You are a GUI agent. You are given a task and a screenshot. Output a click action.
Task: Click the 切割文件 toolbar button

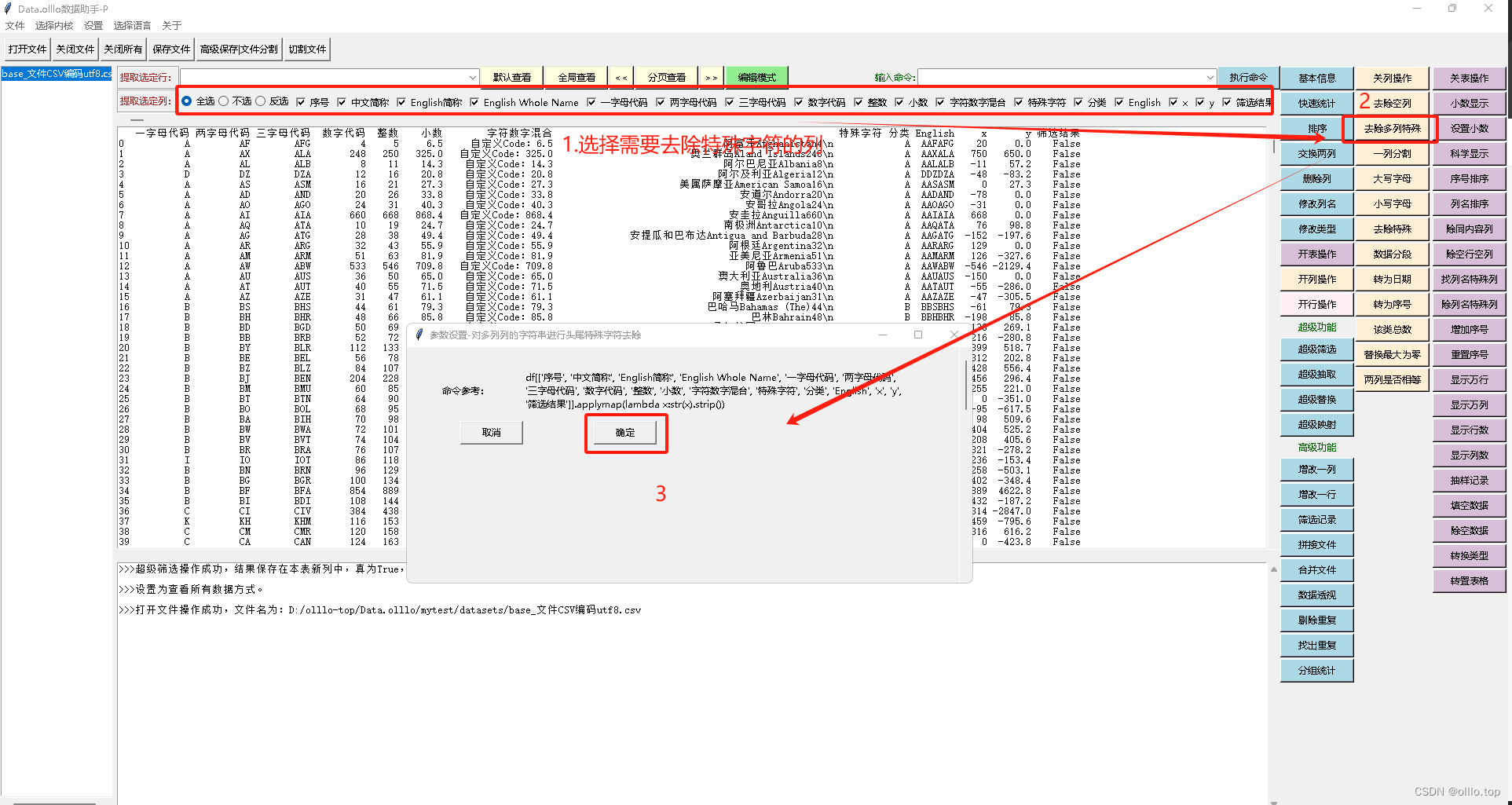pyautogui.click(x=306, y=48)
